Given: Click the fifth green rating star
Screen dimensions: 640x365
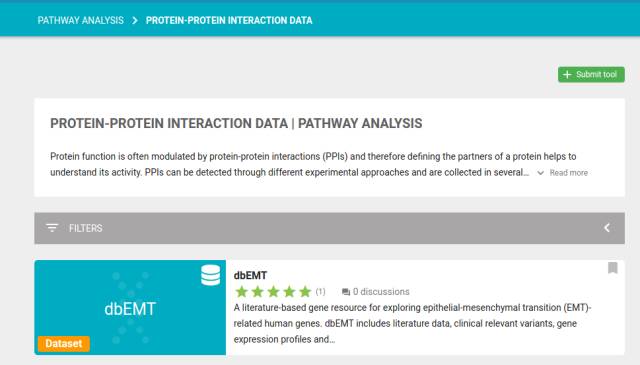Looking at the screenshot, I should [x=305, y=292].
